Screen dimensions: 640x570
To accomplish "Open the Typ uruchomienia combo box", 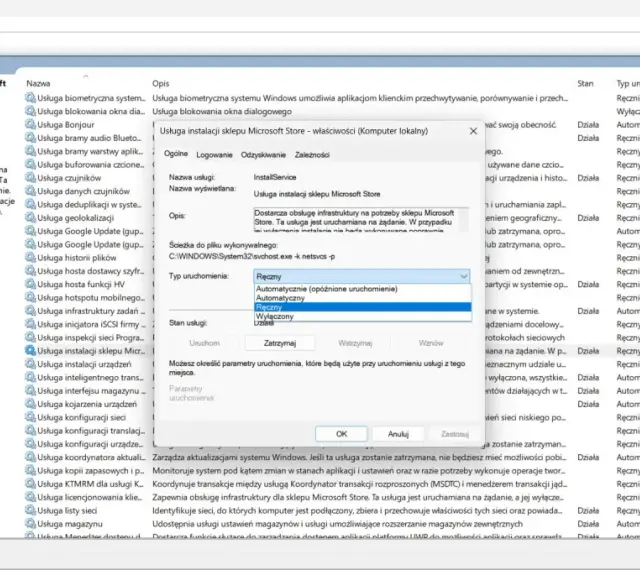I will (x=362, y=276).
